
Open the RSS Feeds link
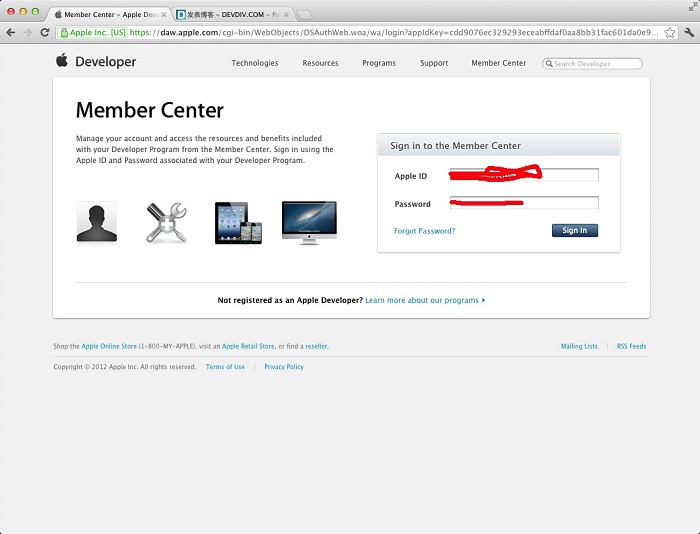pos(631,346)
